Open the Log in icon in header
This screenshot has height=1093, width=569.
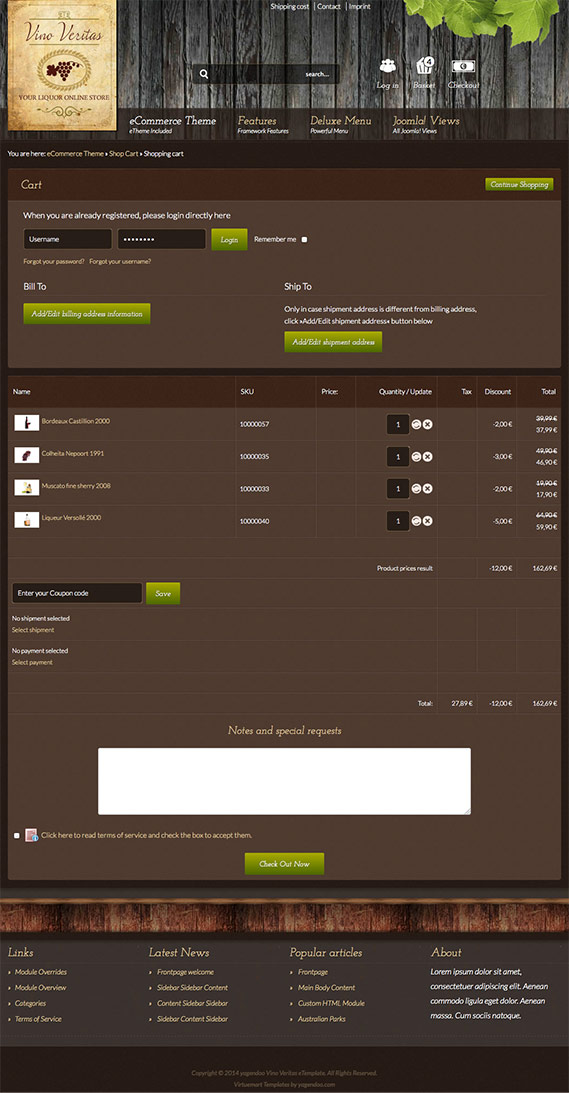(x=388, y=66)
